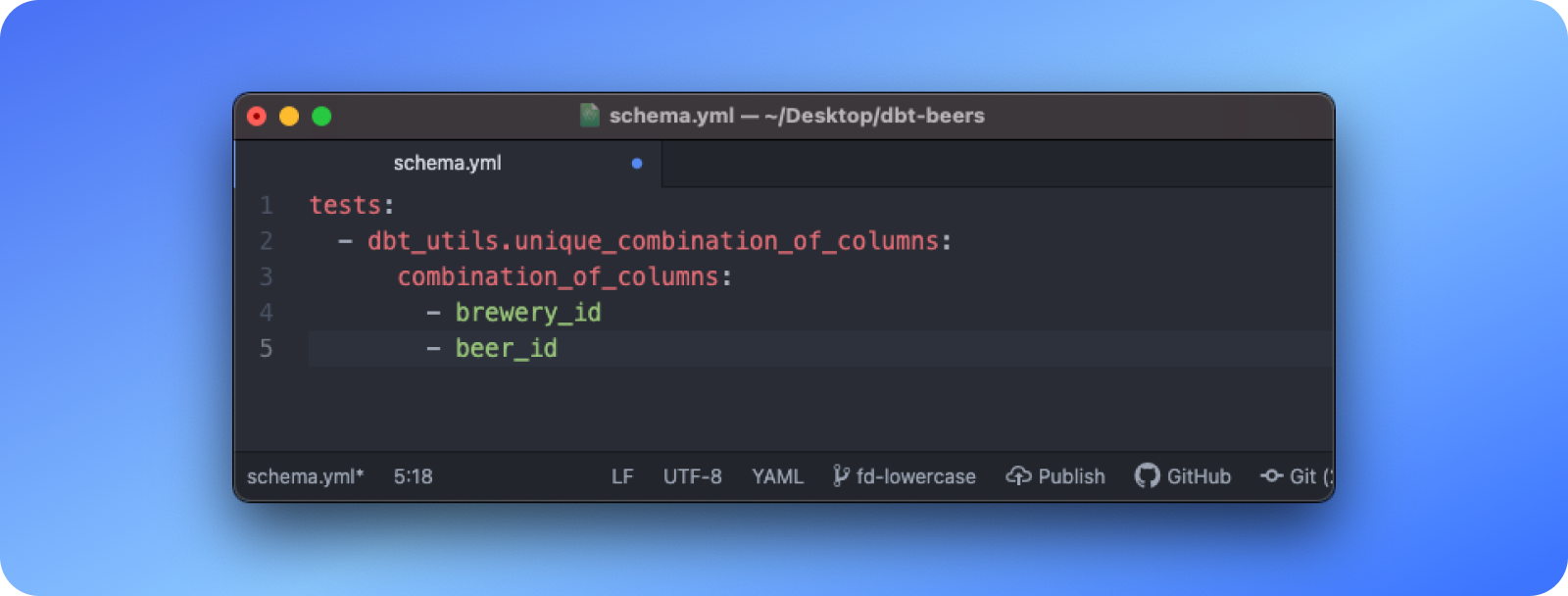Select the schema.yml editor tab
1568x596 pixels.
(447, 164)
